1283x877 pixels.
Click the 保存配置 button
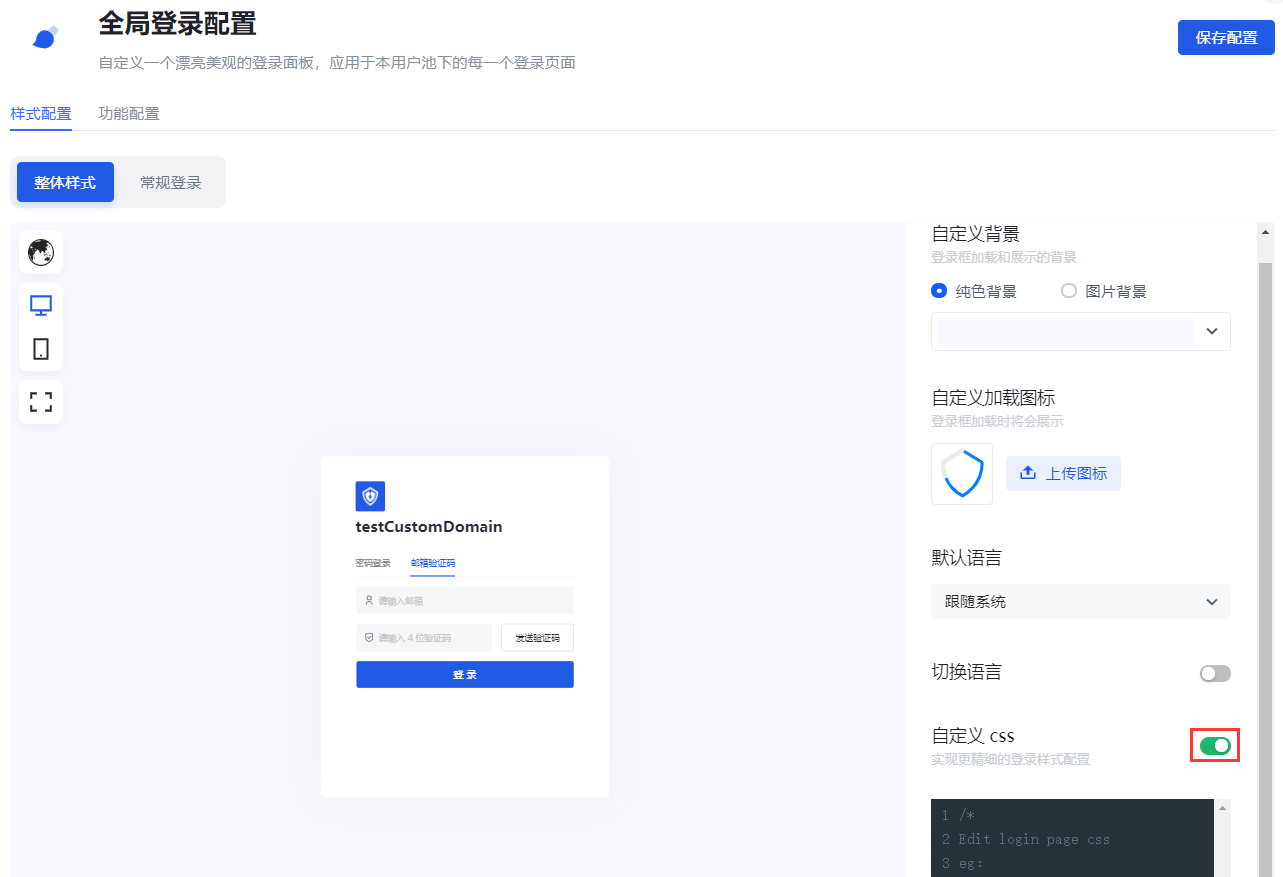(1226, 38)
